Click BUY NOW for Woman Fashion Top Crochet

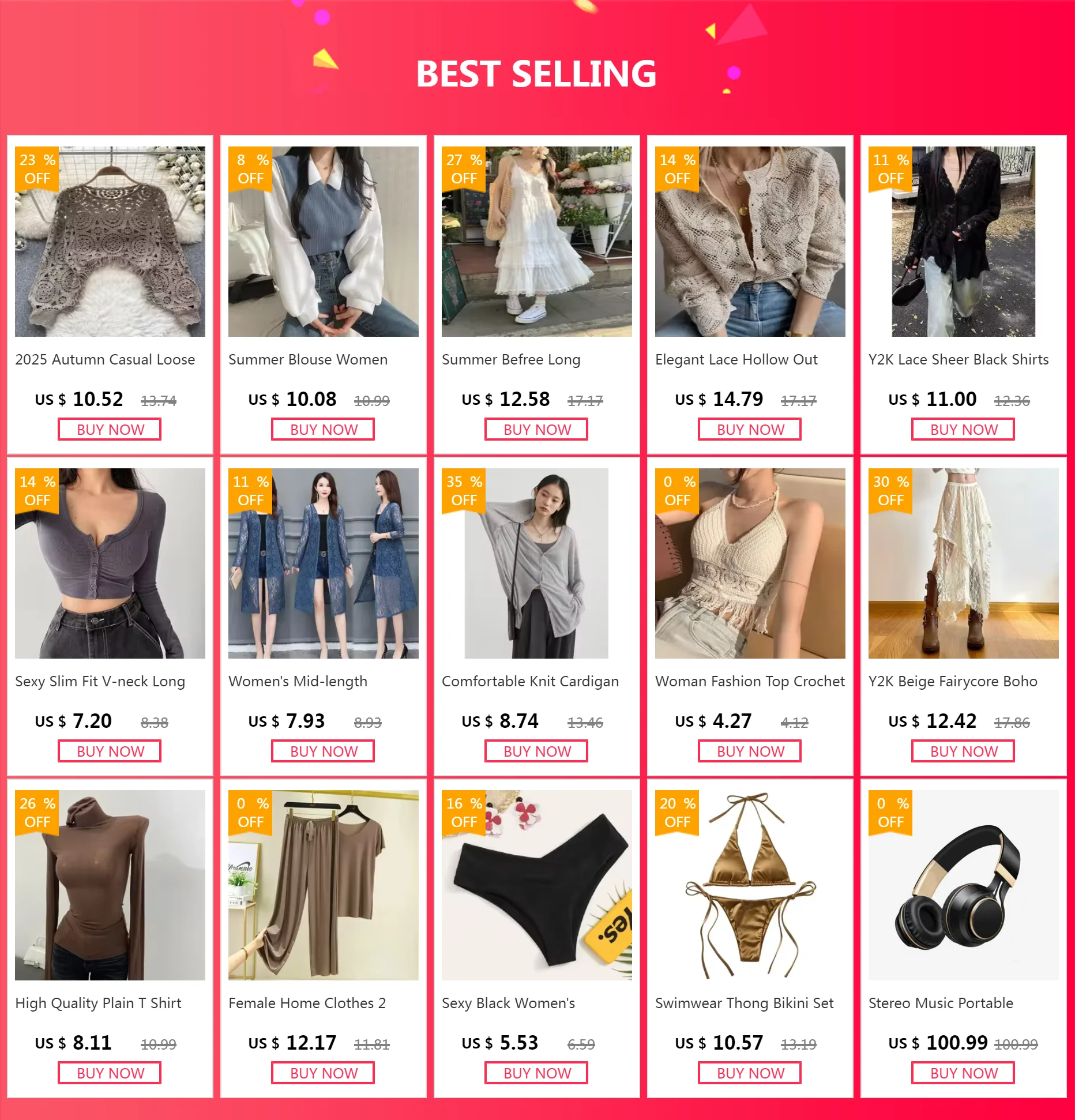coord(750,751)
